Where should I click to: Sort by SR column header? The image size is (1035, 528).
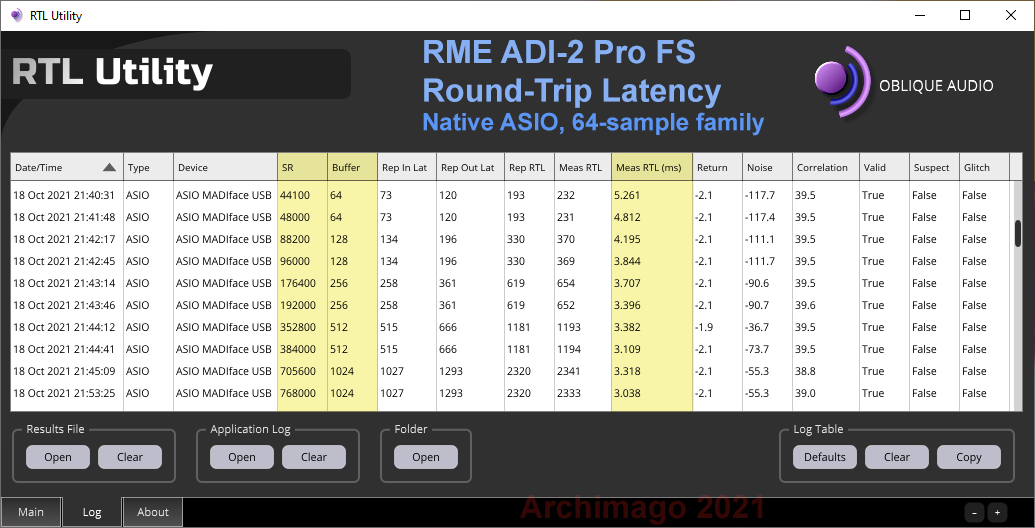(302, 168)
